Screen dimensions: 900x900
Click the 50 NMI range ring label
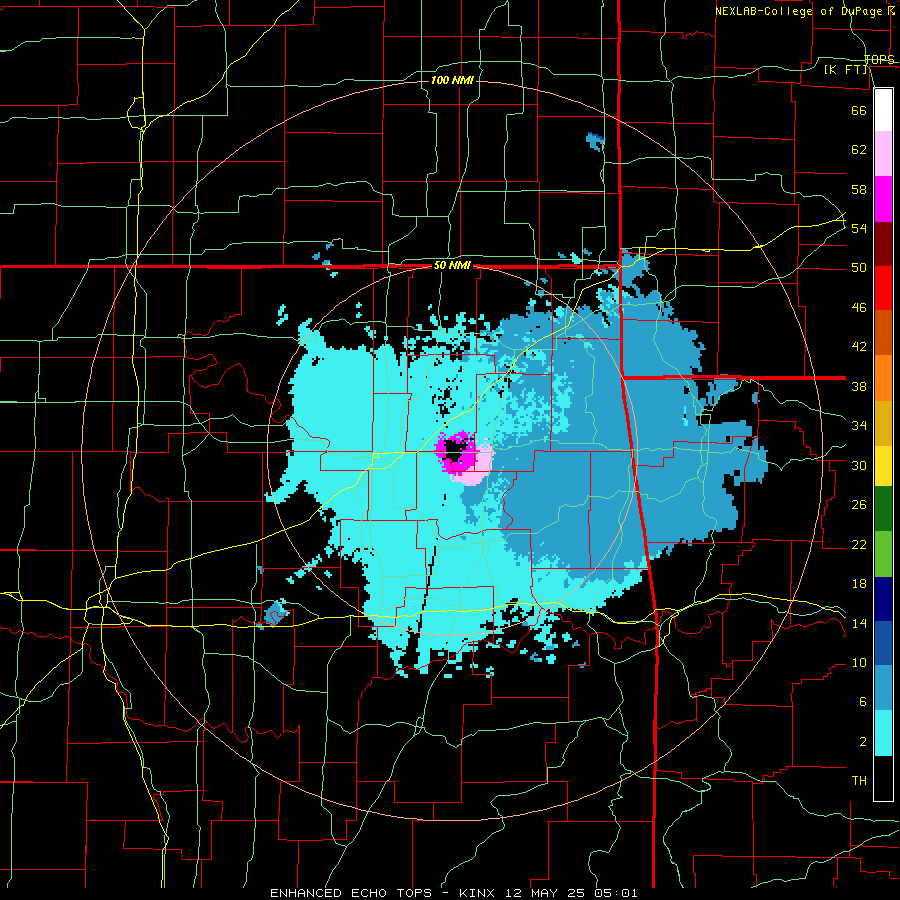(x=452, y=265)
